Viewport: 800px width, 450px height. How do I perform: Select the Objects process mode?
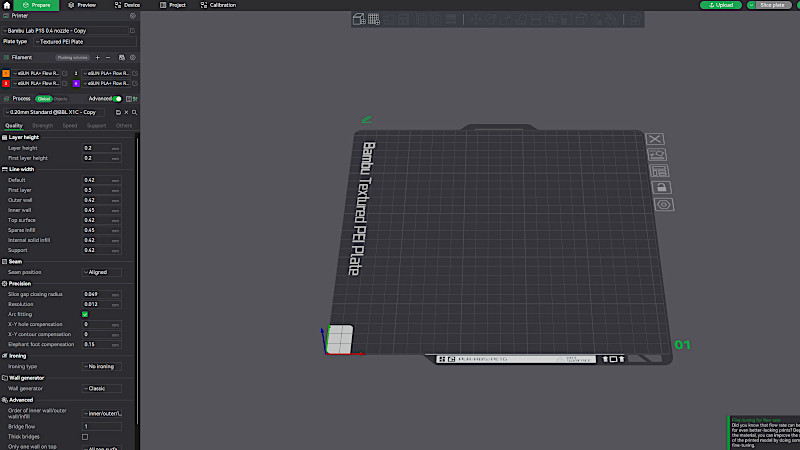(x=60, y=99)
